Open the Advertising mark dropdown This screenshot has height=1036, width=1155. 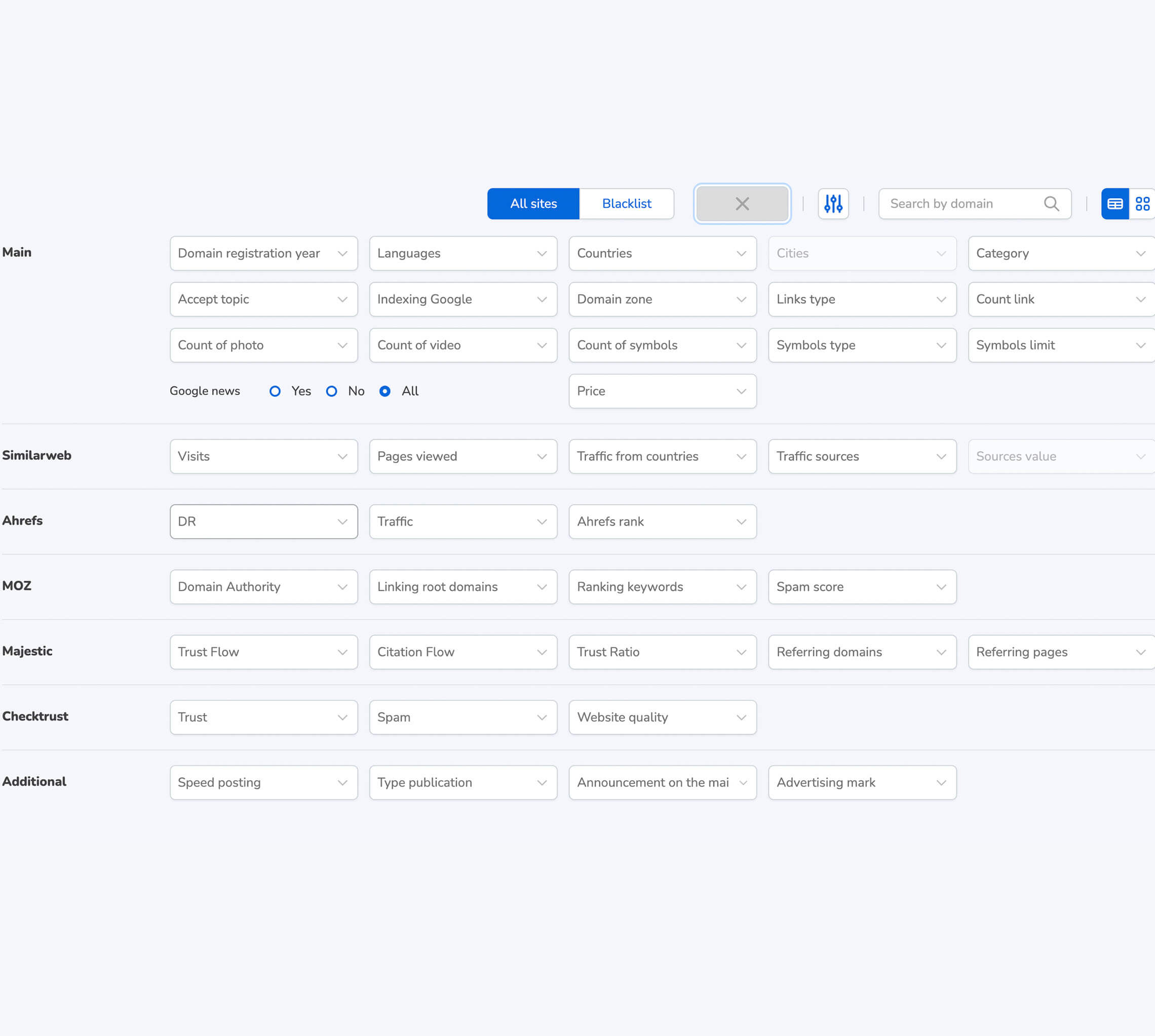tap(862, 783)
